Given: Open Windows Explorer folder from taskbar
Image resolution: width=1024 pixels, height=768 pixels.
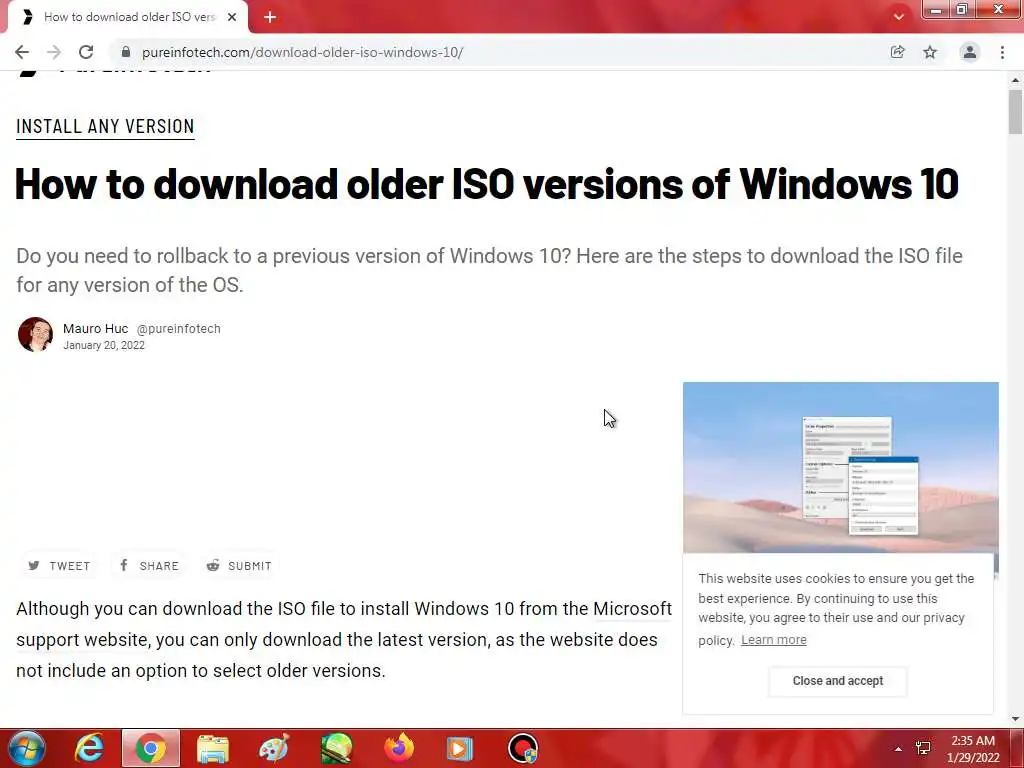Looking at the screenshot, I should pyautogui.click(x=213, y=748).
